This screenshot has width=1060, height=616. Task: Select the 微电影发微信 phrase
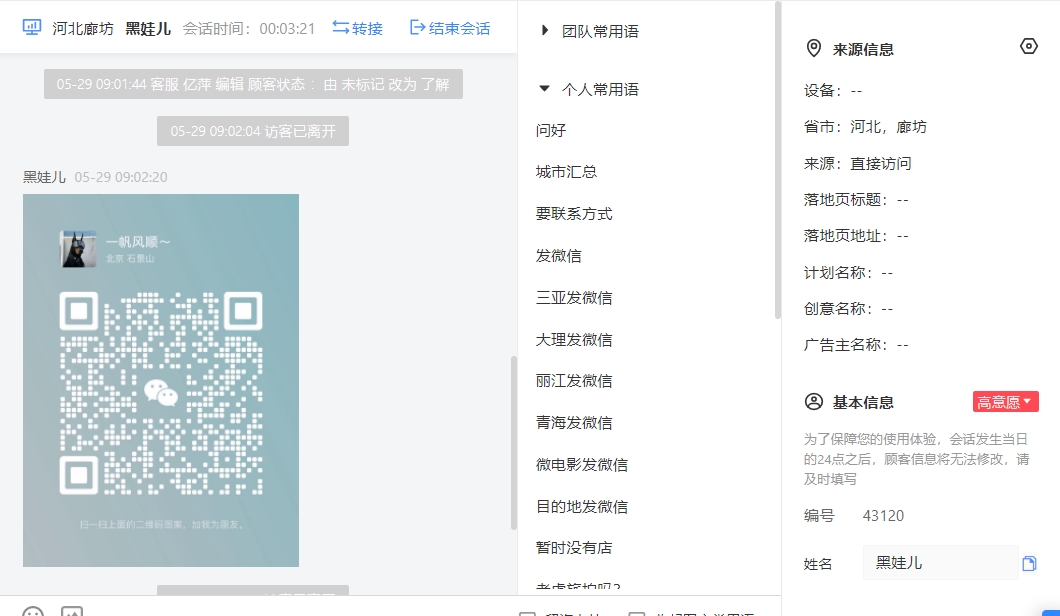click(x=582, y=465)
